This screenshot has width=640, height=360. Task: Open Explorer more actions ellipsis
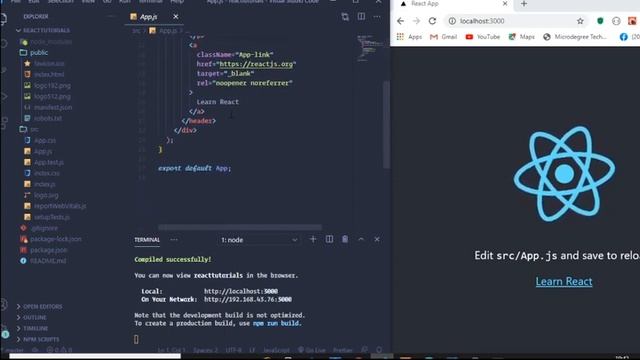(x=111, y=17)
